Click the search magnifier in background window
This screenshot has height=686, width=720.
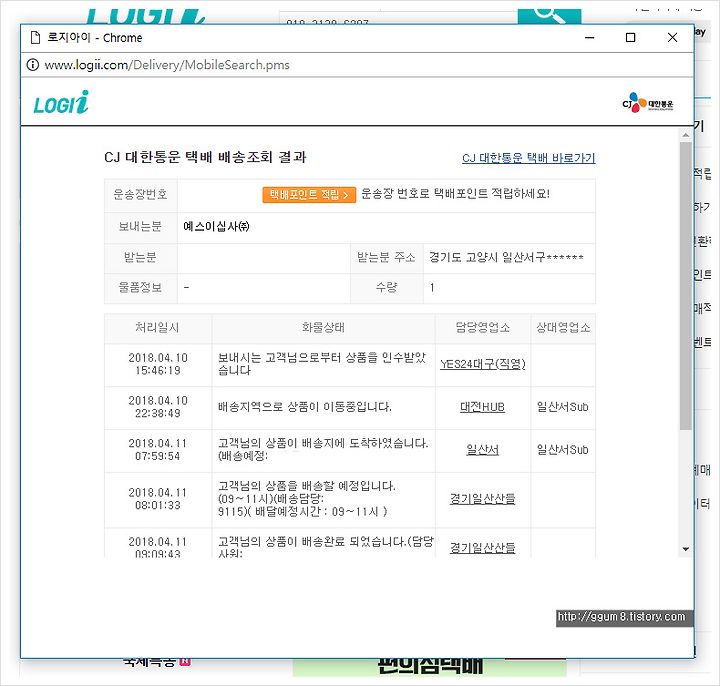click(549, 16)
